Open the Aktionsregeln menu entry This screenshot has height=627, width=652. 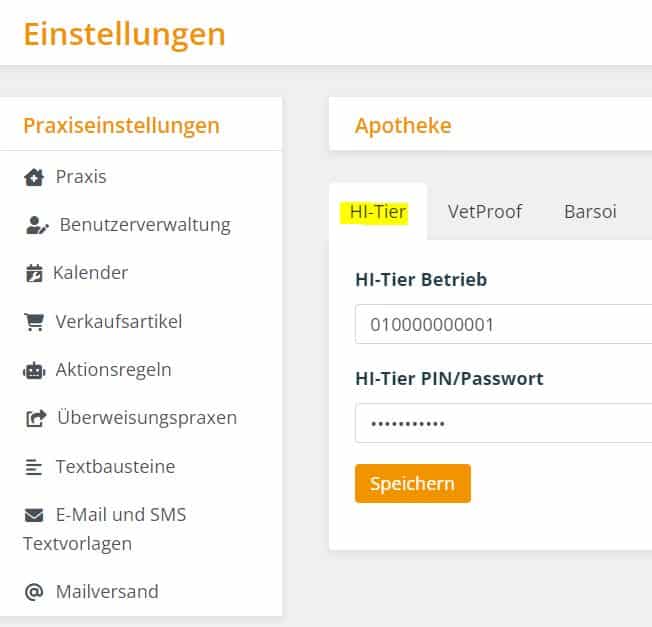click(x=114, y=370)
